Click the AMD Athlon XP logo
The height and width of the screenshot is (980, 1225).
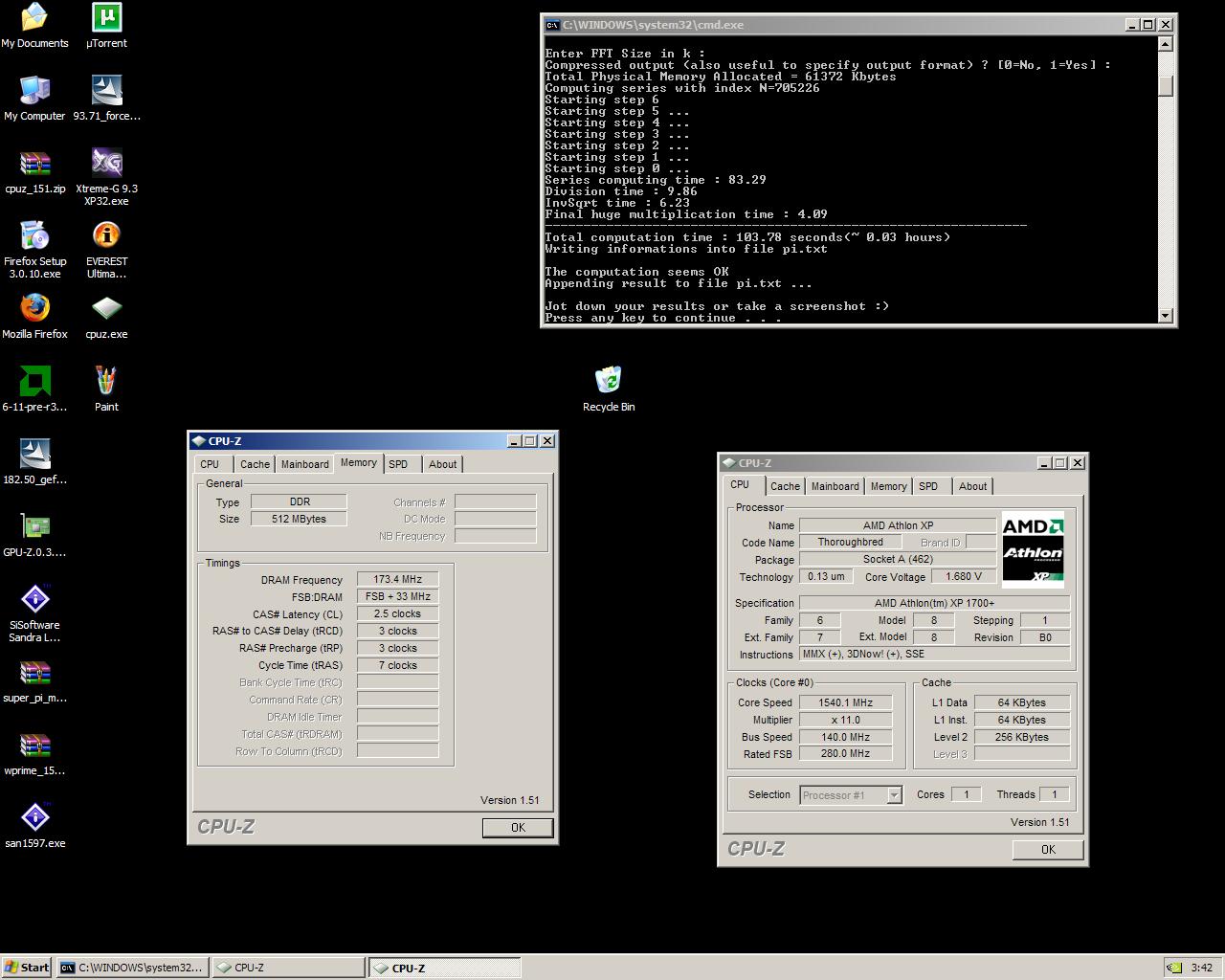[1033, 549]
